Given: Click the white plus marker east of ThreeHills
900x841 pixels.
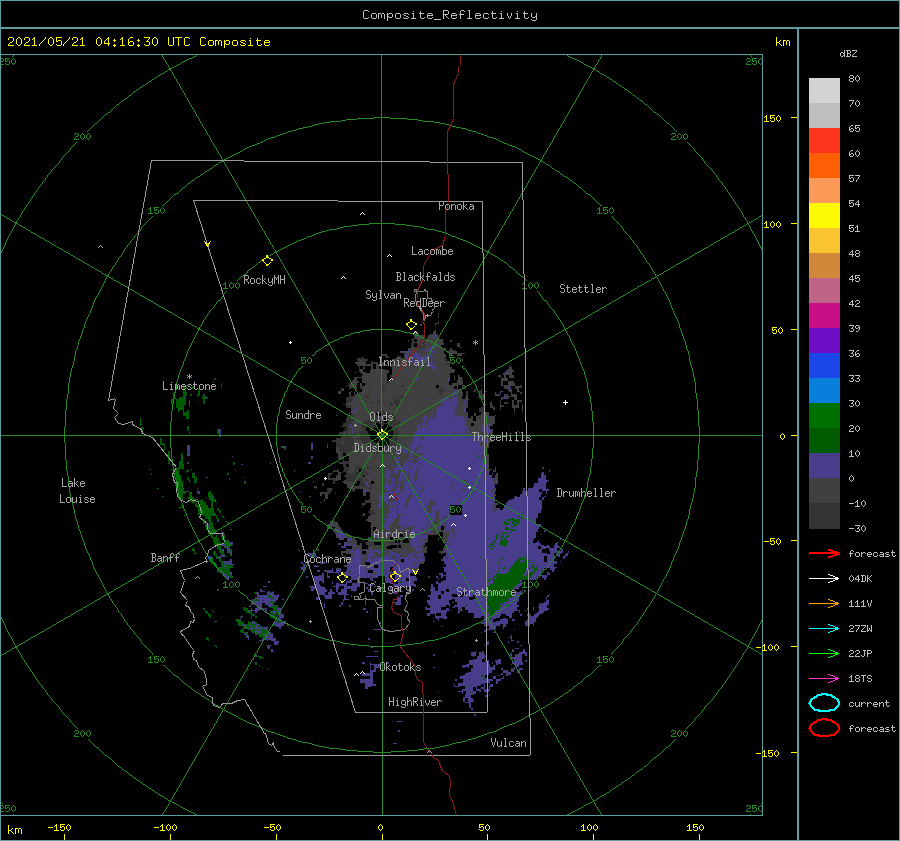Looking at the screenshot, I should click(565, 402).
